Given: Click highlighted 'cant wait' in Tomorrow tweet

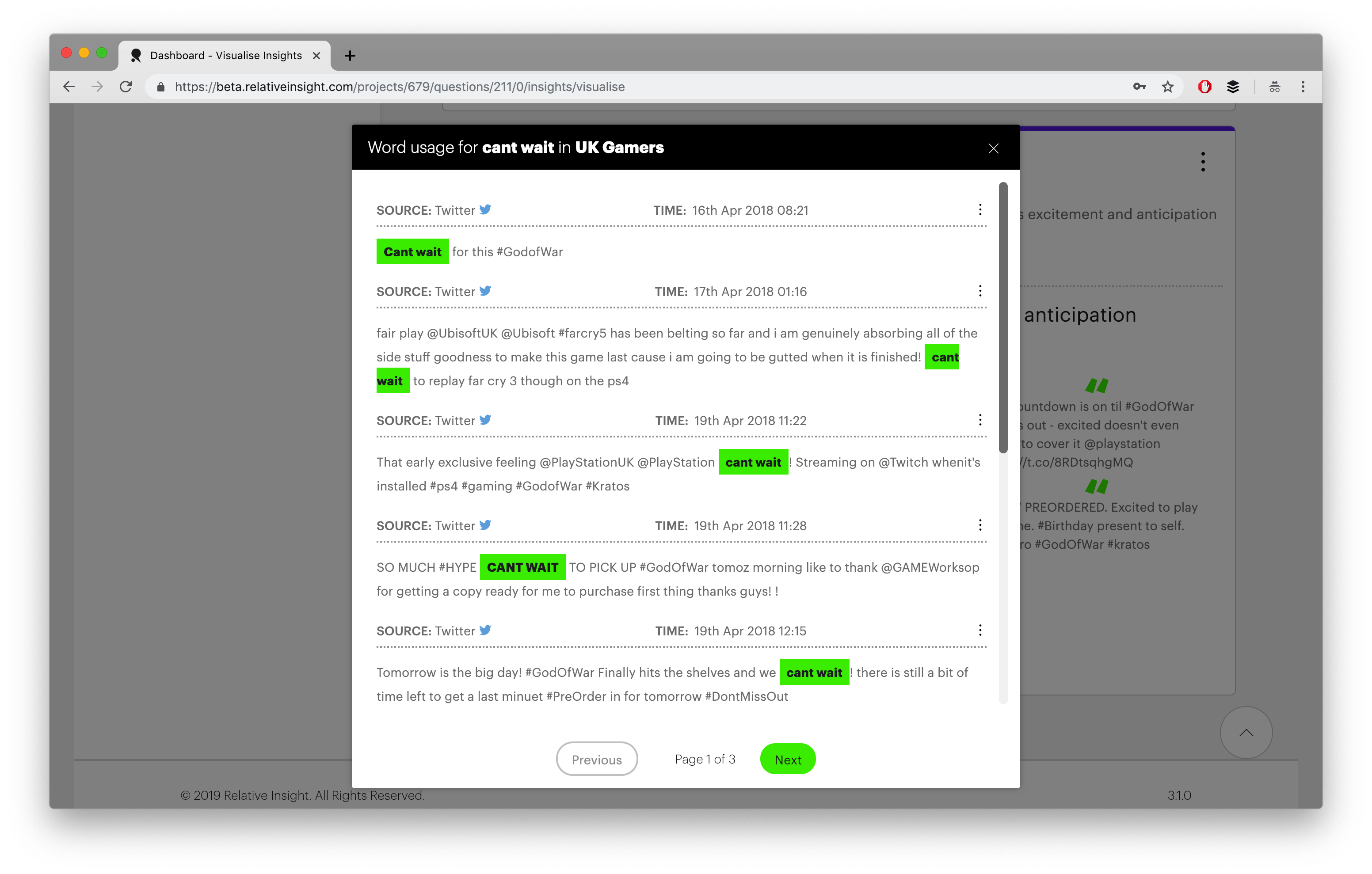Looking at the screenshot, I should tap(814, 673).
